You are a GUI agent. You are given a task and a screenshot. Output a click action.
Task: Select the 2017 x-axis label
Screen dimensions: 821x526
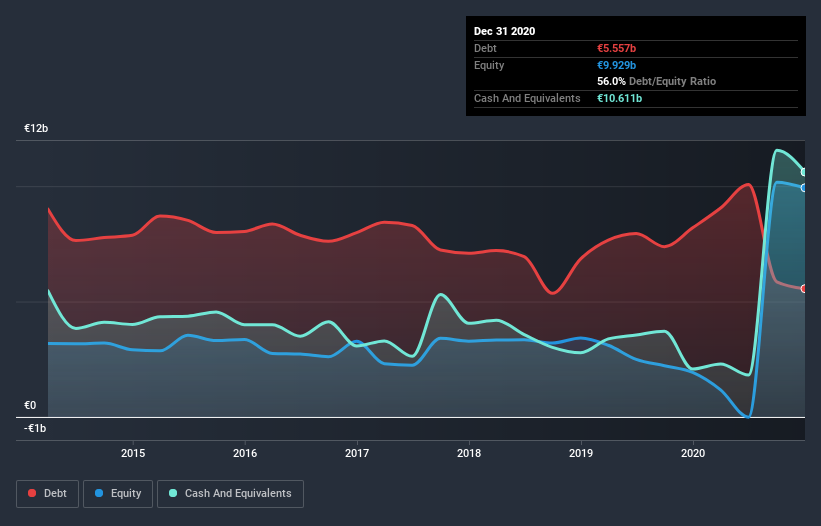pyautogui.click(x=357, y=453)
